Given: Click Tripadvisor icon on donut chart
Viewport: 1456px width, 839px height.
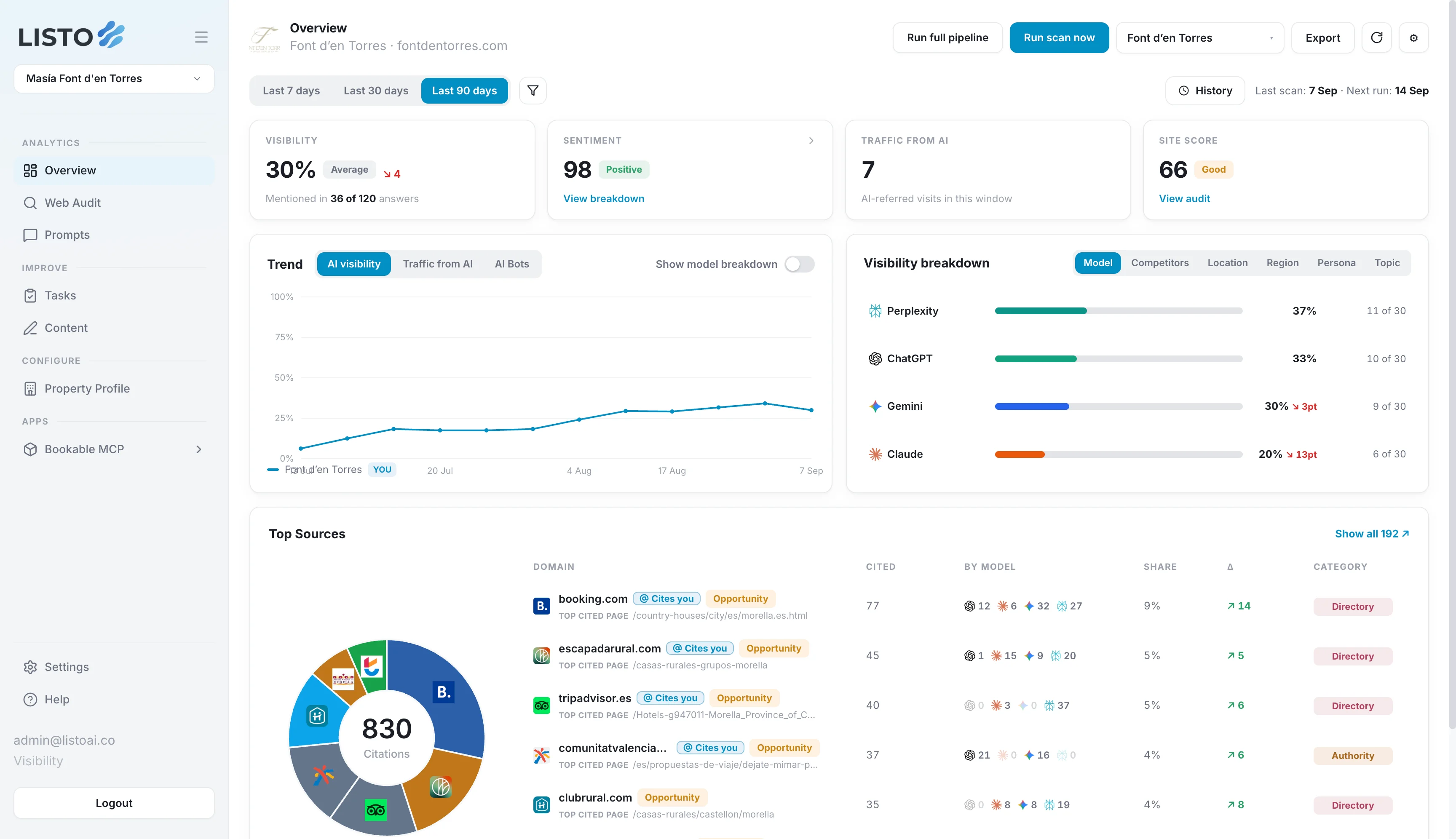Looking at the screenshot, I should (376, 810).
